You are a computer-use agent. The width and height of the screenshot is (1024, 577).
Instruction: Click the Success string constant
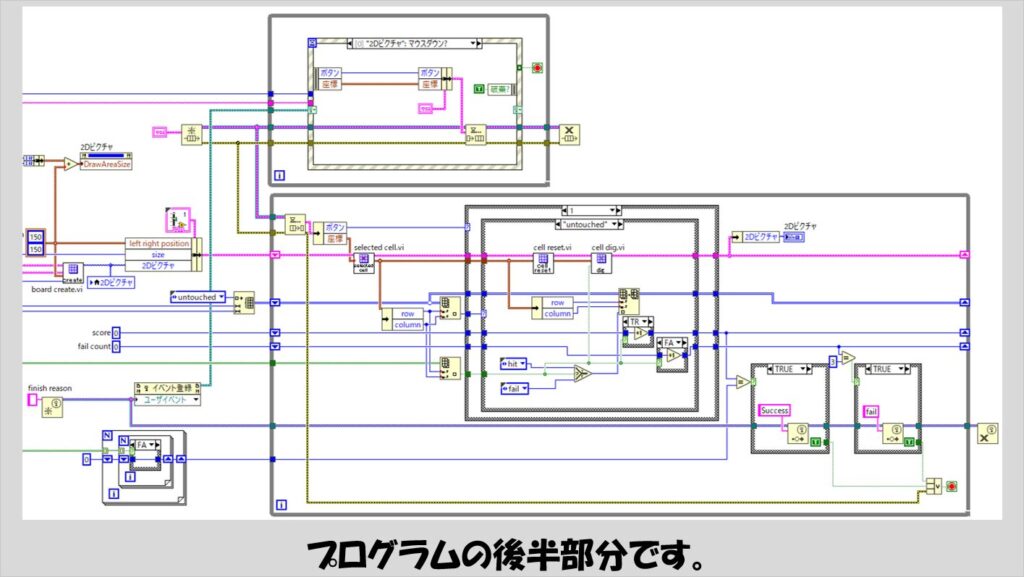[x=775, y=411]
